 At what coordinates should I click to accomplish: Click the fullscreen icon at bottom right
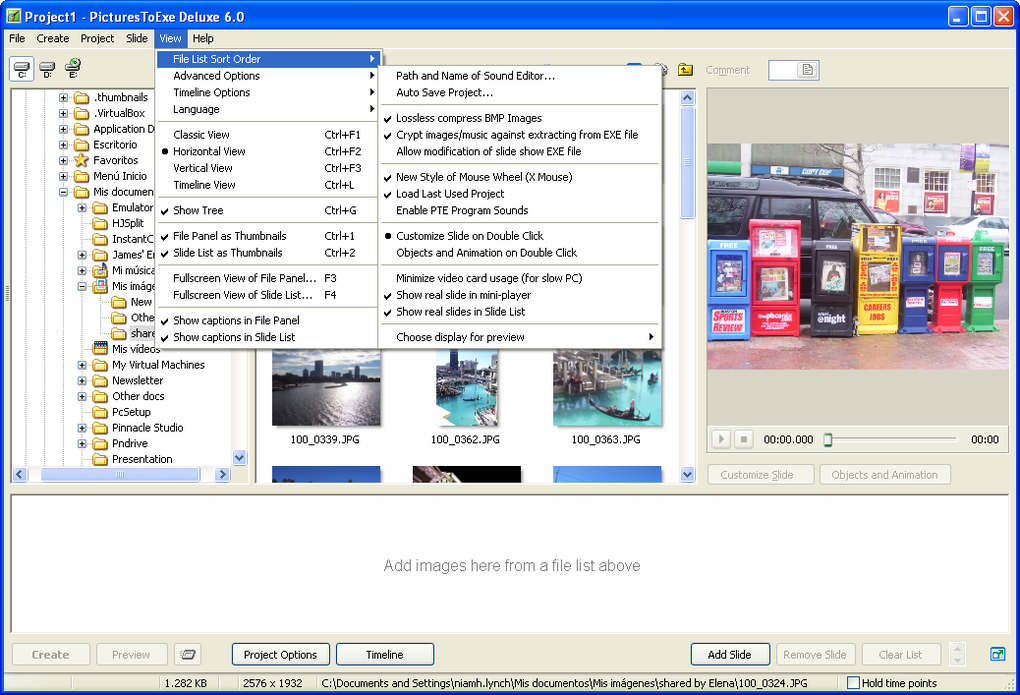(x=997, y=654)
